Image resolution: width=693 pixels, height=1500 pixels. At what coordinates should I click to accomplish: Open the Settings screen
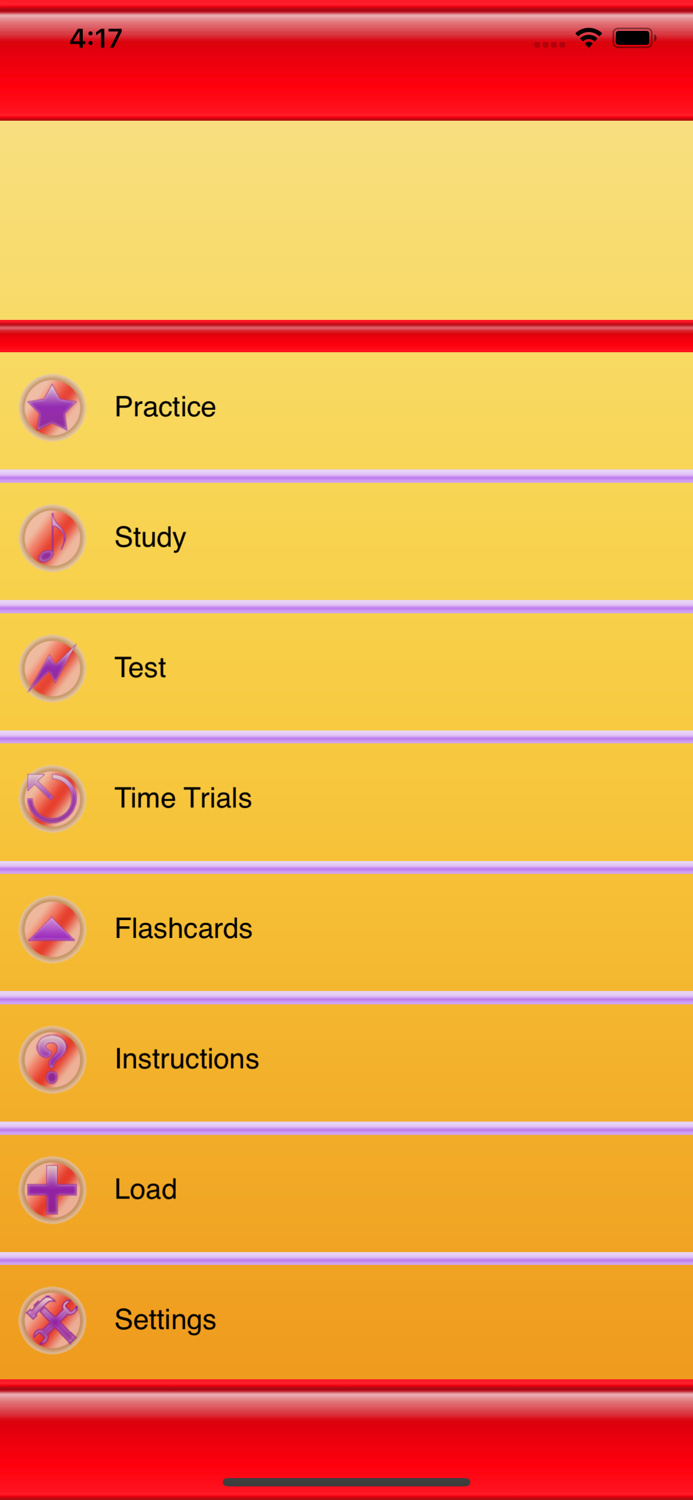pos(165,1320)
